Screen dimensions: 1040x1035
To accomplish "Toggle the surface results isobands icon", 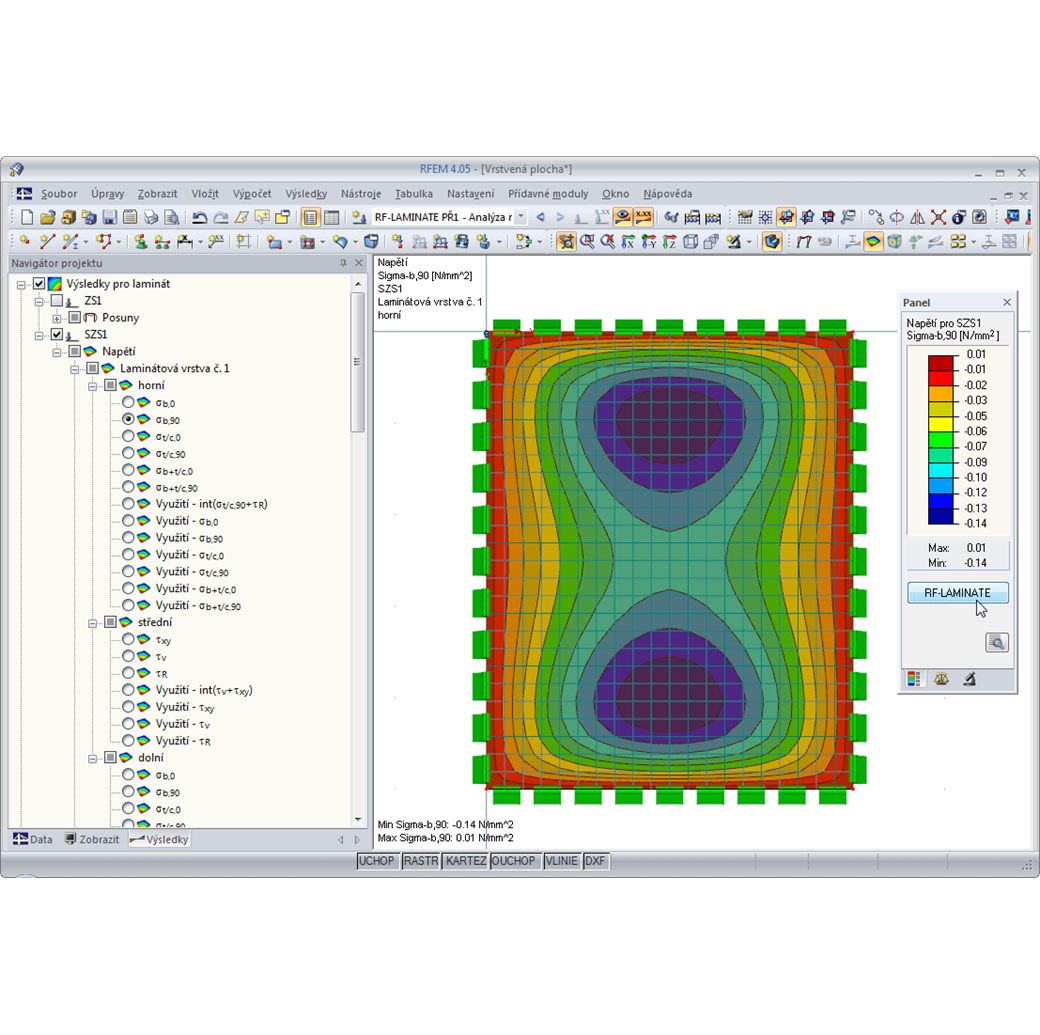I will pos(874,242).
